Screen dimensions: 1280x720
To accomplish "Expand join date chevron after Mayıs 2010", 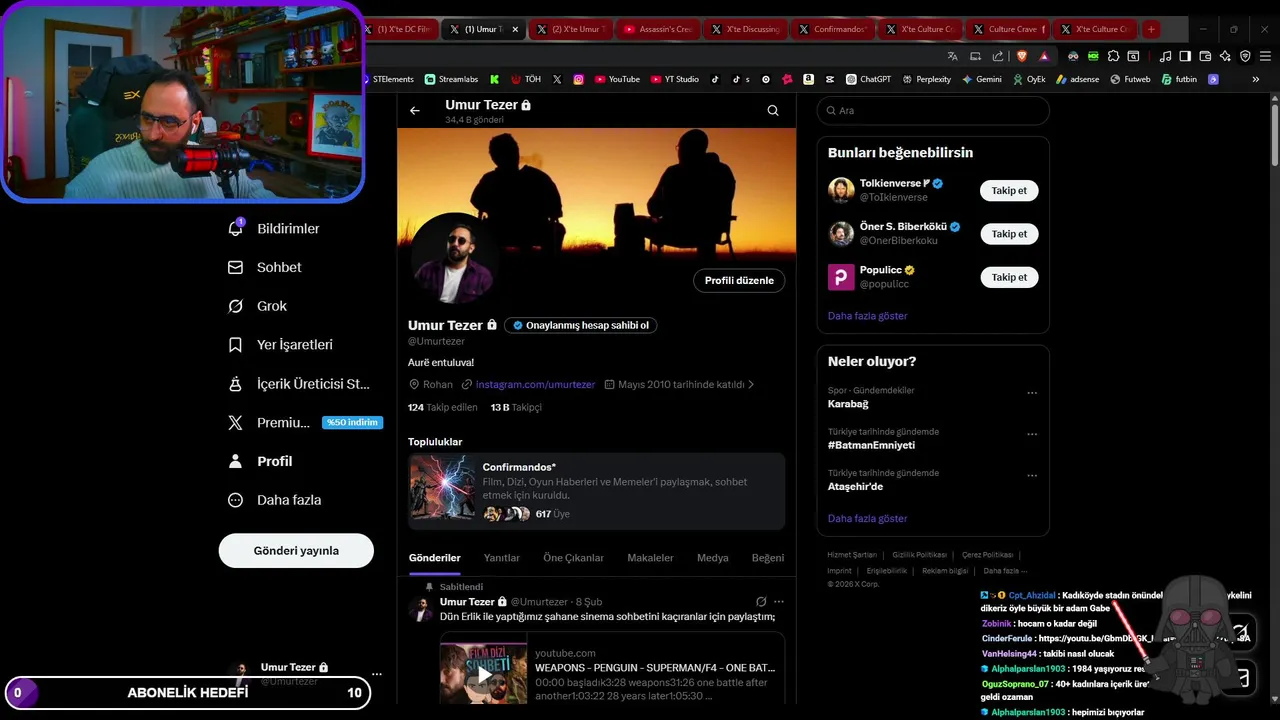I will point(751,384).
